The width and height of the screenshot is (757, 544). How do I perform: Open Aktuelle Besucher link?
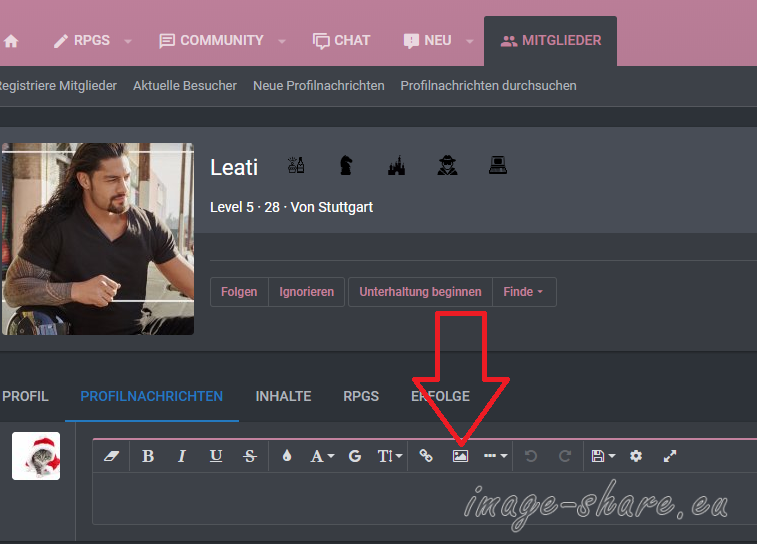[185, 86]
